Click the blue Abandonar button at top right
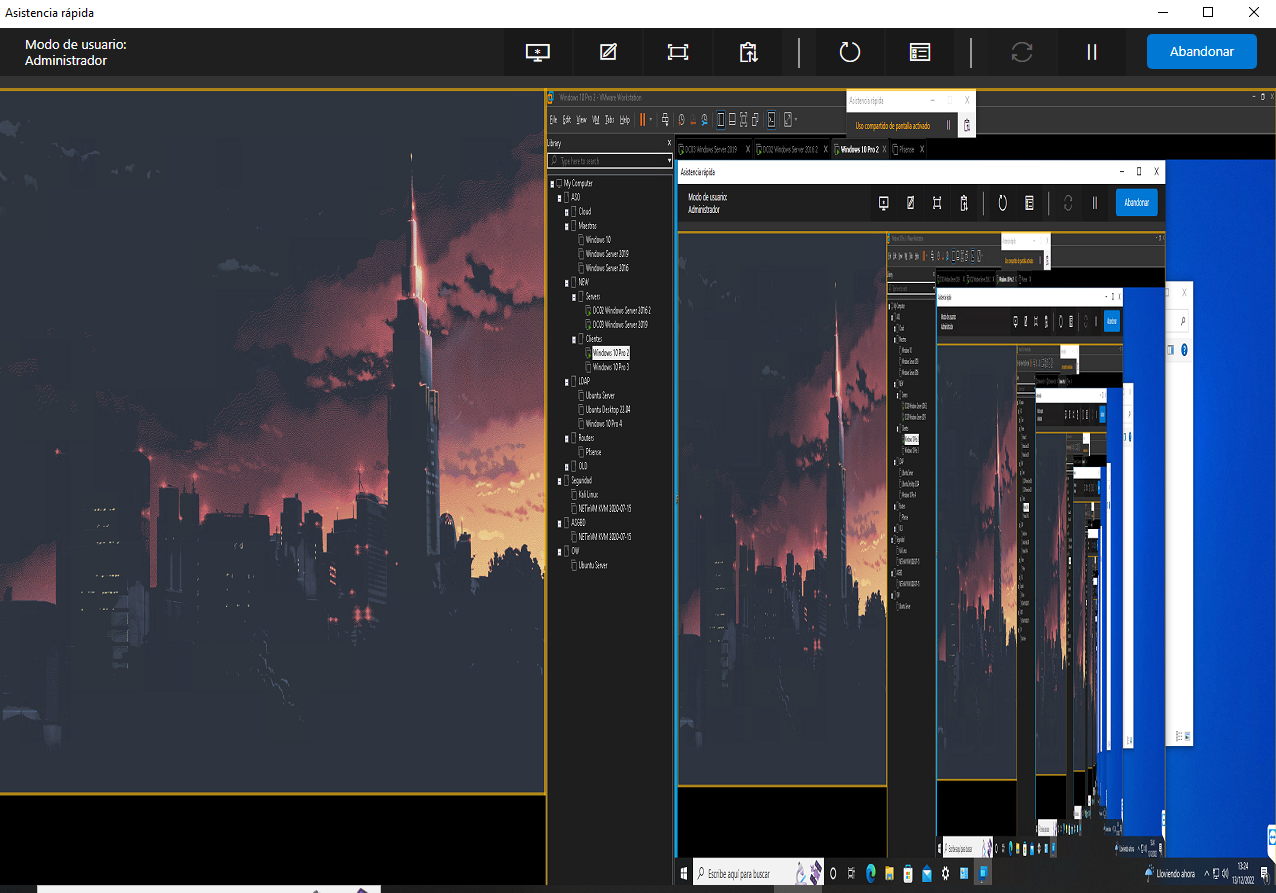This screenshot has height=893, width=1276. pyautogui.click(x=1201, y=52)
